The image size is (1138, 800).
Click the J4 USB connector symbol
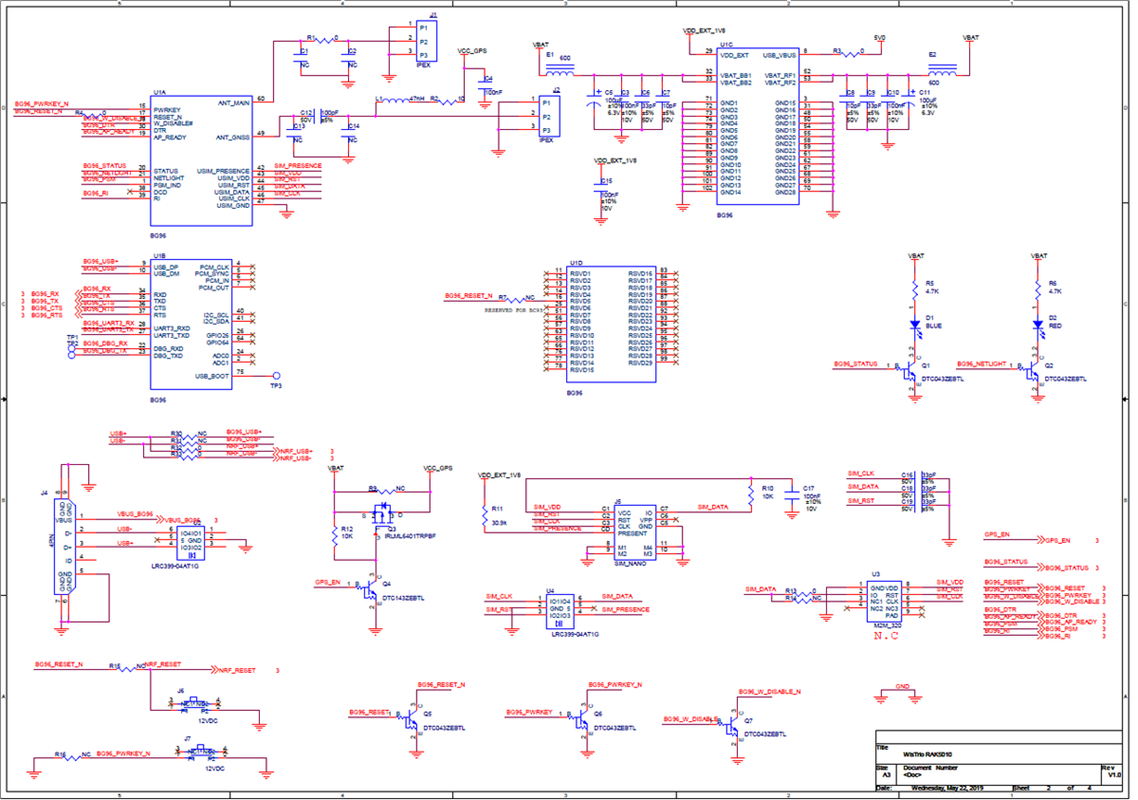coord(65,546)
